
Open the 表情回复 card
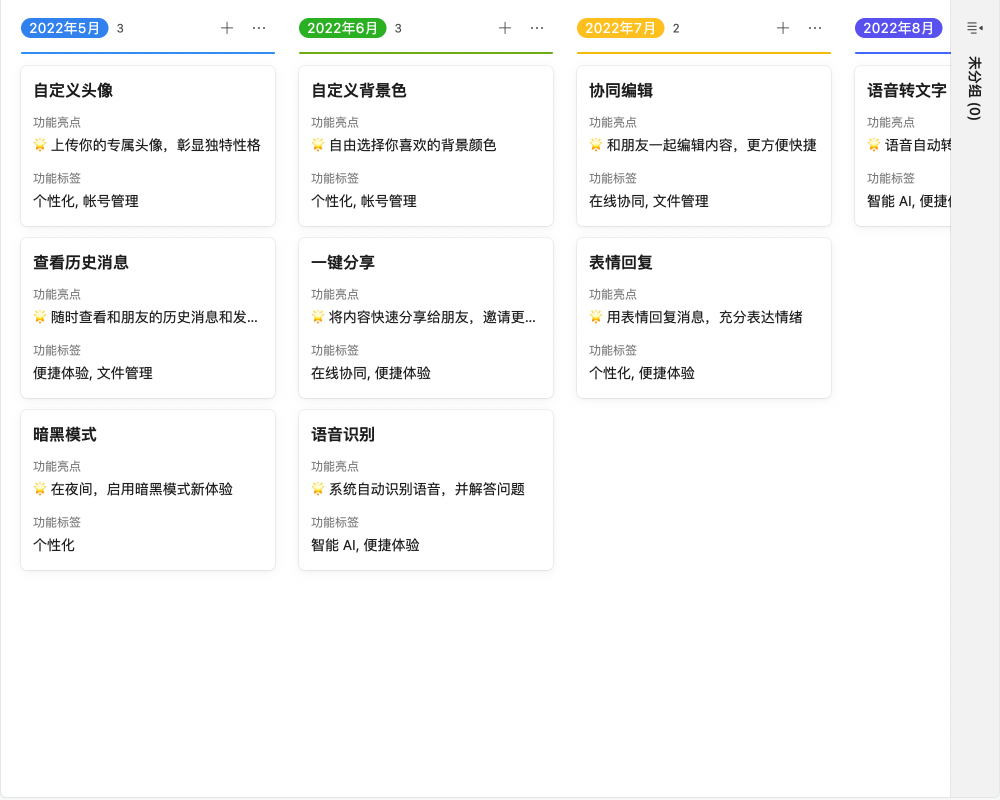coord(704,317)
